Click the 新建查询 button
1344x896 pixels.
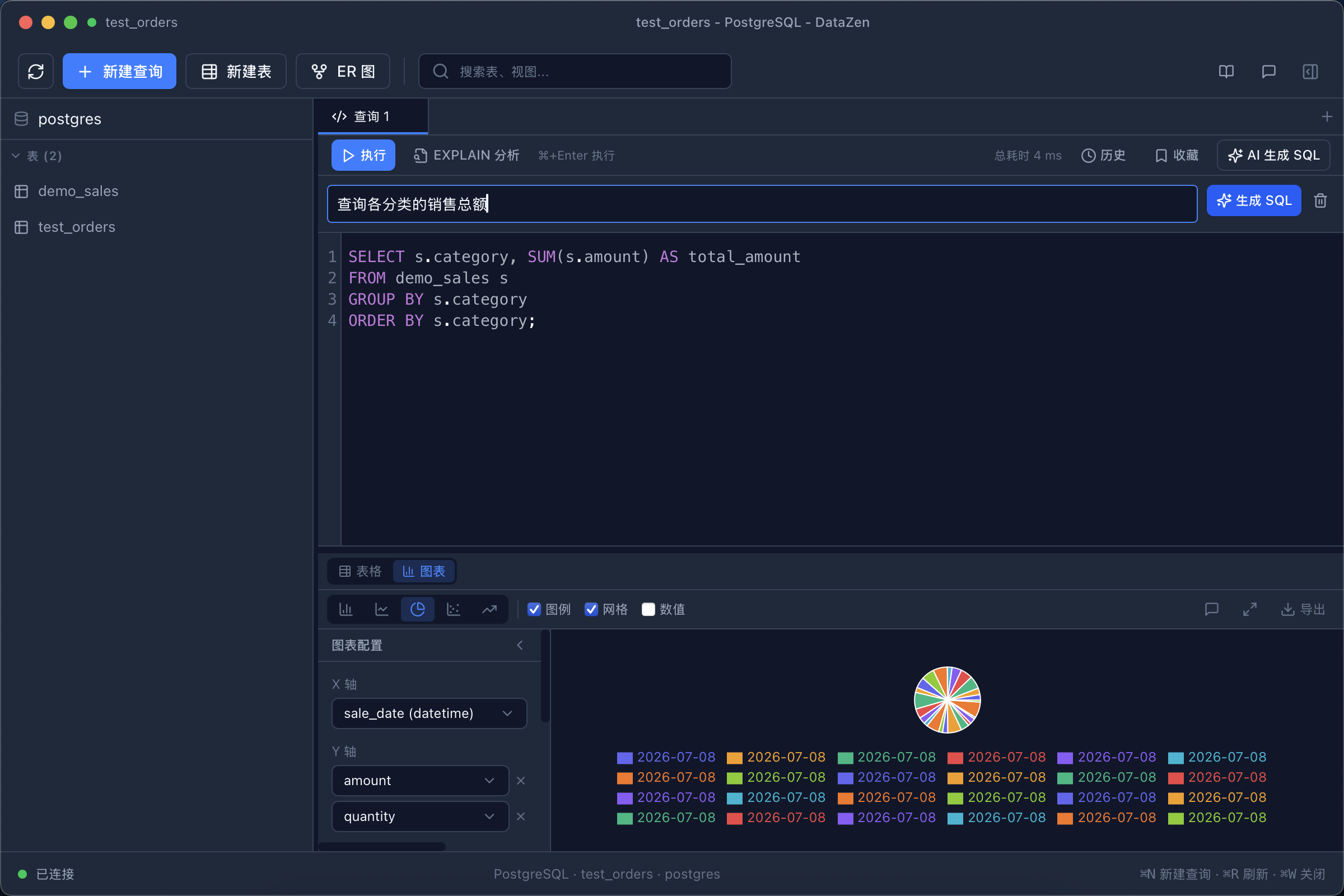tap(119, 72)
